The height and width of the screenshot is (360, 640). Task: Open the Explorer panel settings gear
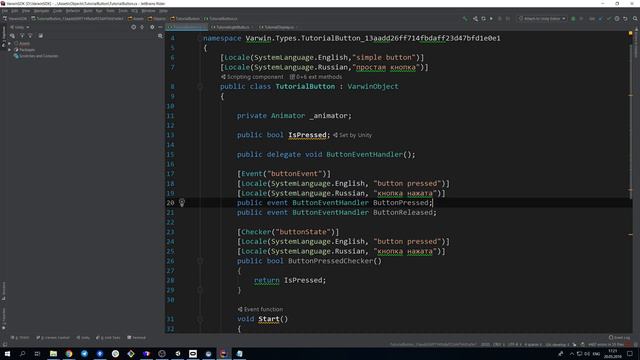152,27
